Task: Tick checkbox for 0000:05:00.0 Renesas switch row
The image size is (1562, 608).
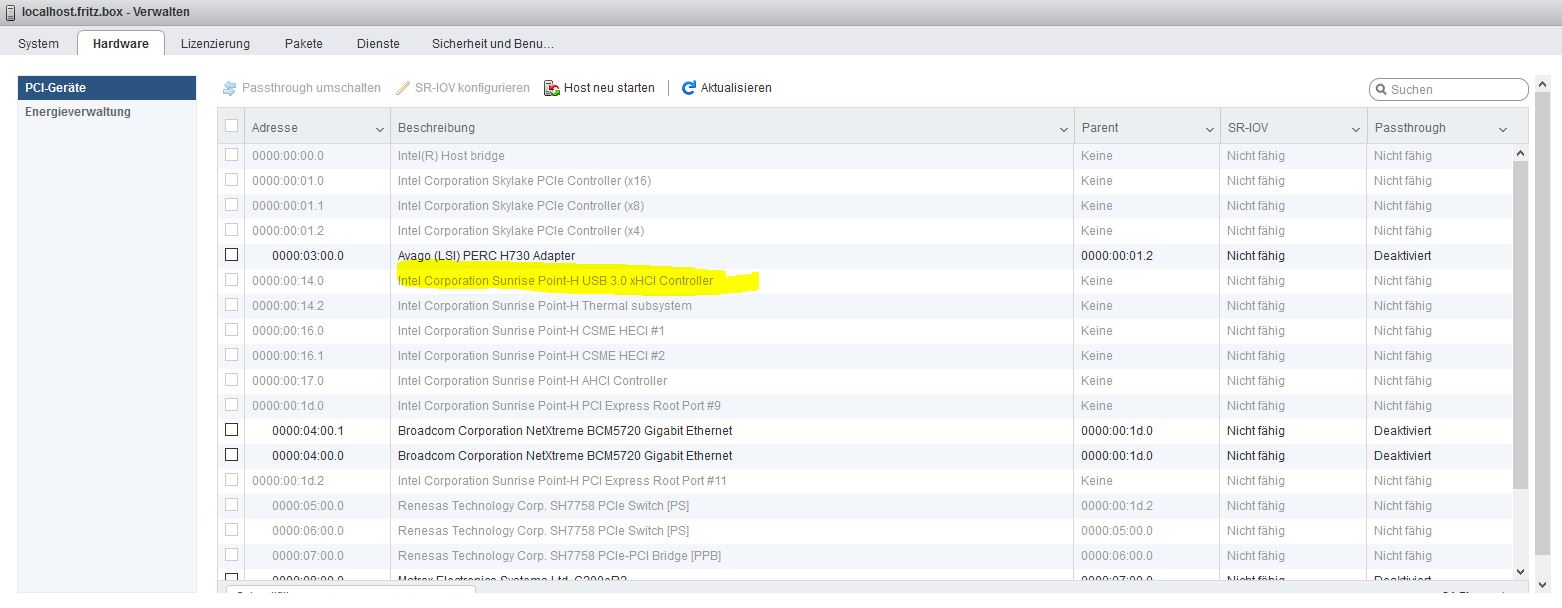Action: tap(232, 505)
